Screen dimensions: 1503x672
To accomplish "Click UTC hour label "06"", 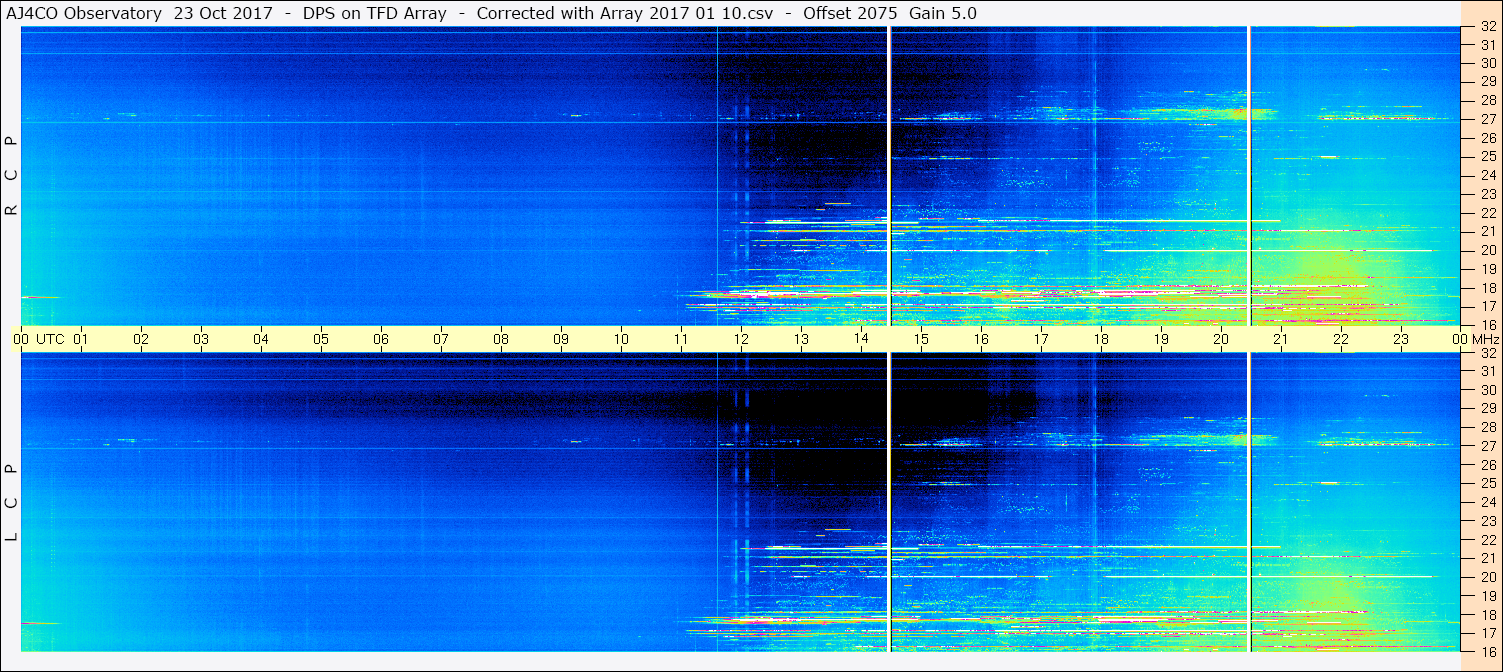I will click(x=381, y=339).
